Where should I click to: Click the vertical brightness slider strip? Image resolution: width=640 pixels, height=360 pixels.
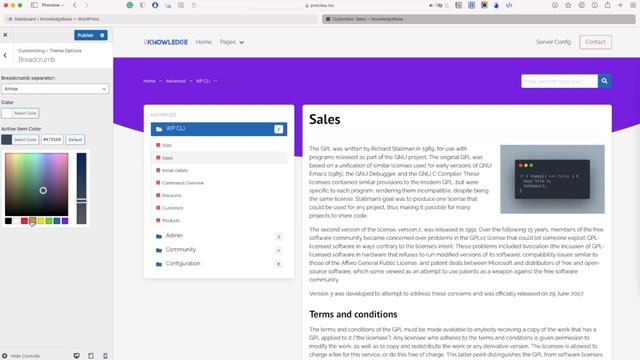(x=82, y=189)
